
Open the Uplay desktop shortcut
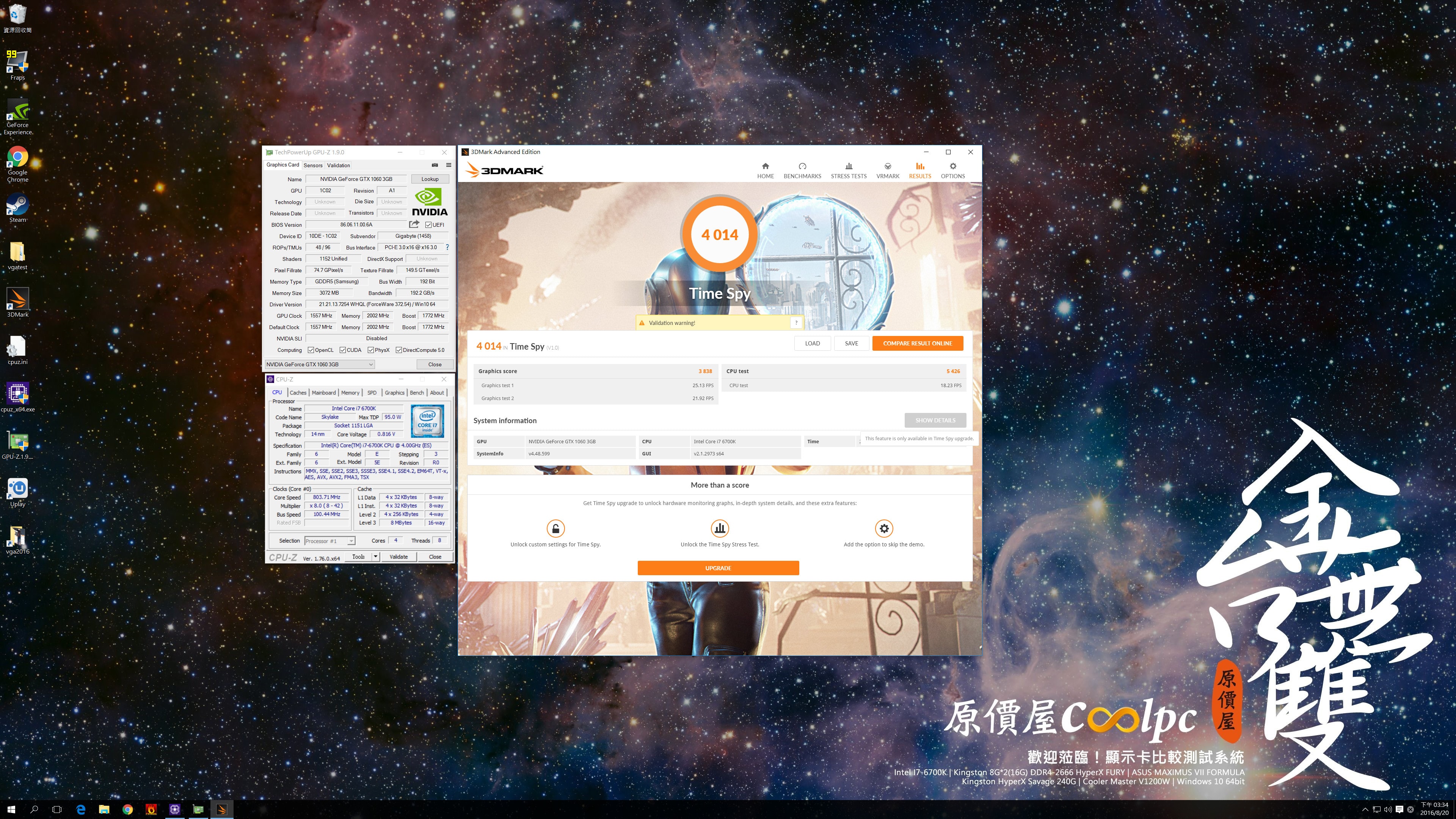(x=17, y=492)
